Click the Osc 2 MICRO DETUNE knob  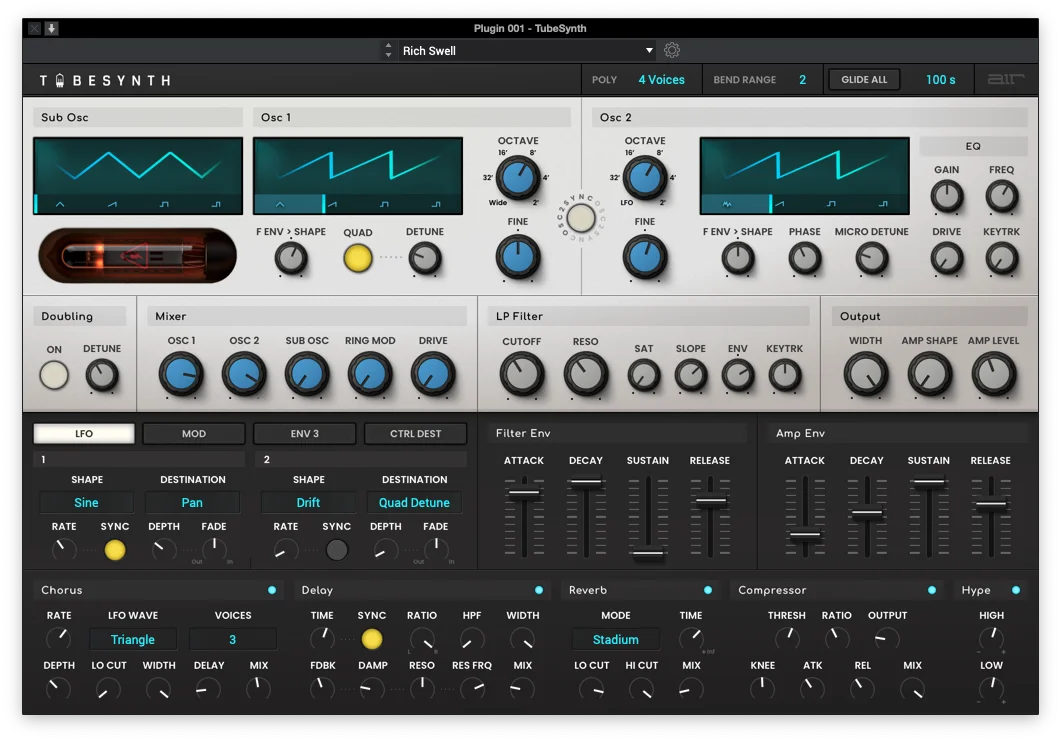click(x=872, y=258)
